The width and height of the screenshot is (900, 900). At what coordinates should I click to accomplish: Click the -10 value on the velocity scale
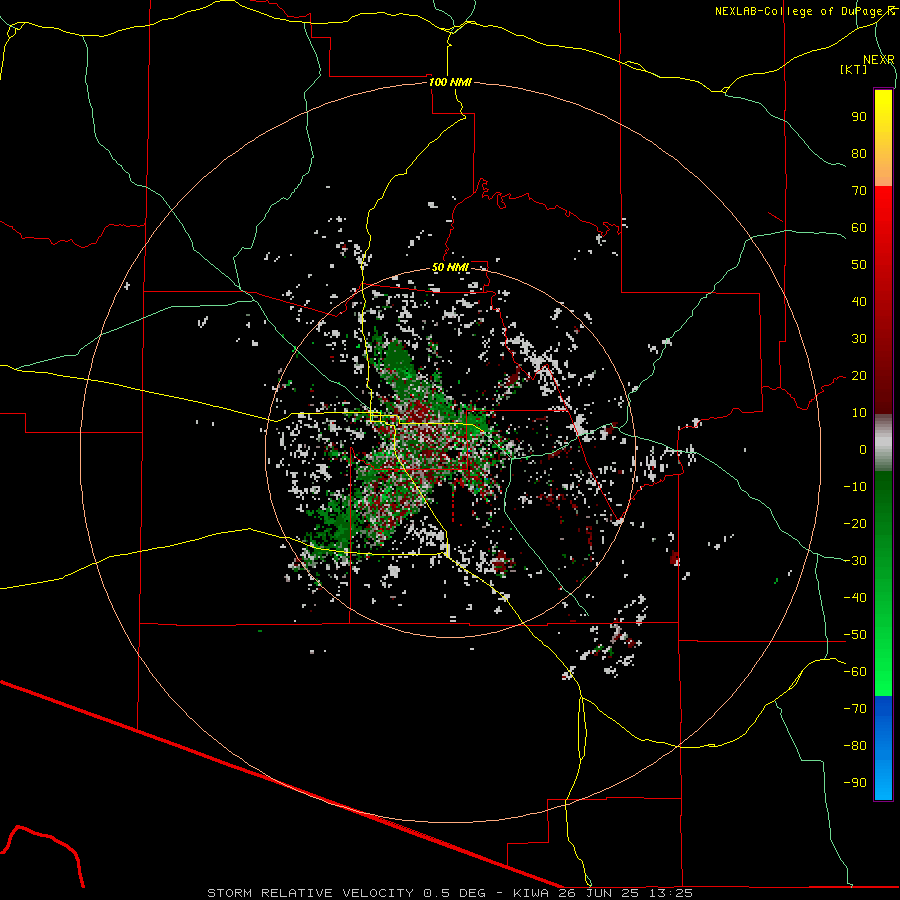click(855, 487)
